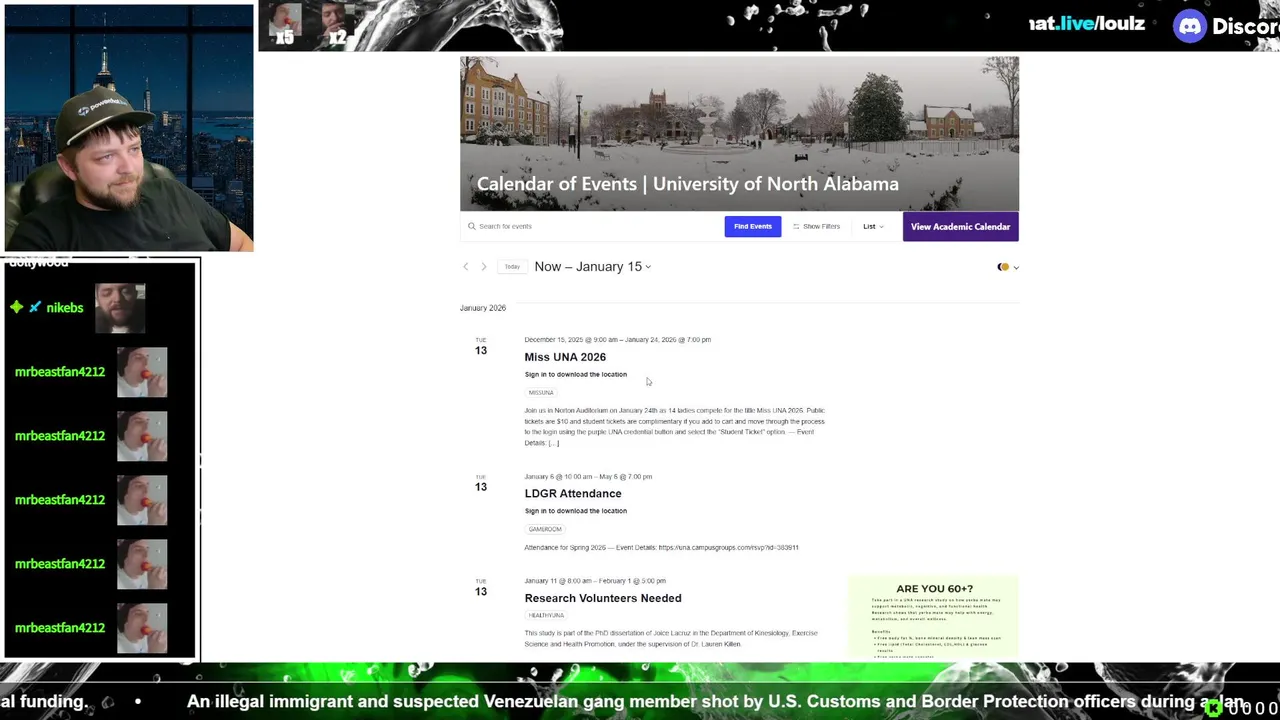
Task: Open the Discord logo link
Action: pos(1191,26)
